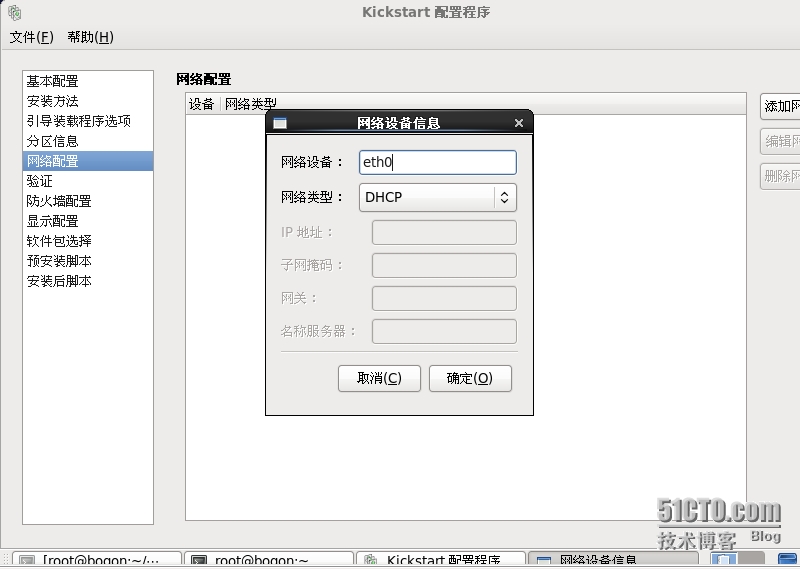Click the IP 地址 input field
Viewport: 800px width, 569px height.
click(444, 233)
